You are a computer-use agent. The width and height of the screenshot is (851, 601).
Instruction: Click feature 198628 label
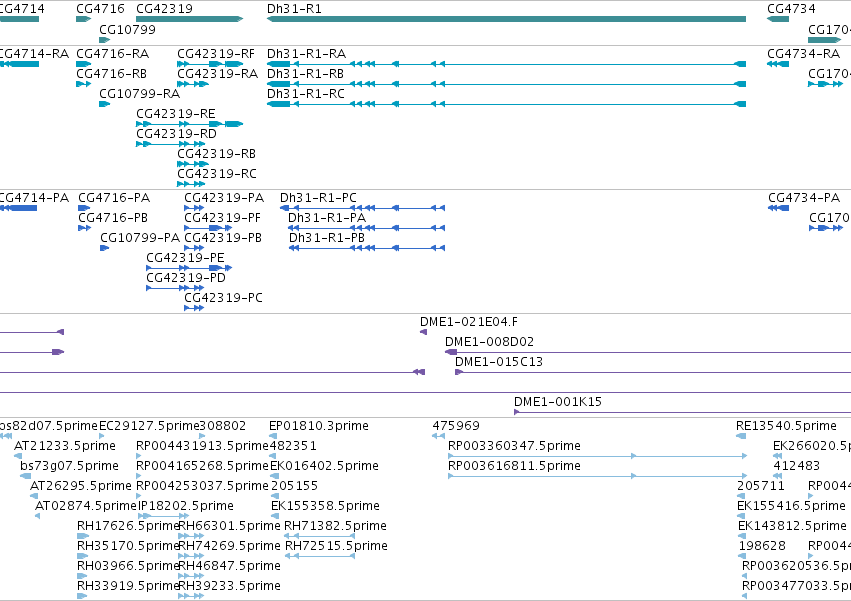762,547
